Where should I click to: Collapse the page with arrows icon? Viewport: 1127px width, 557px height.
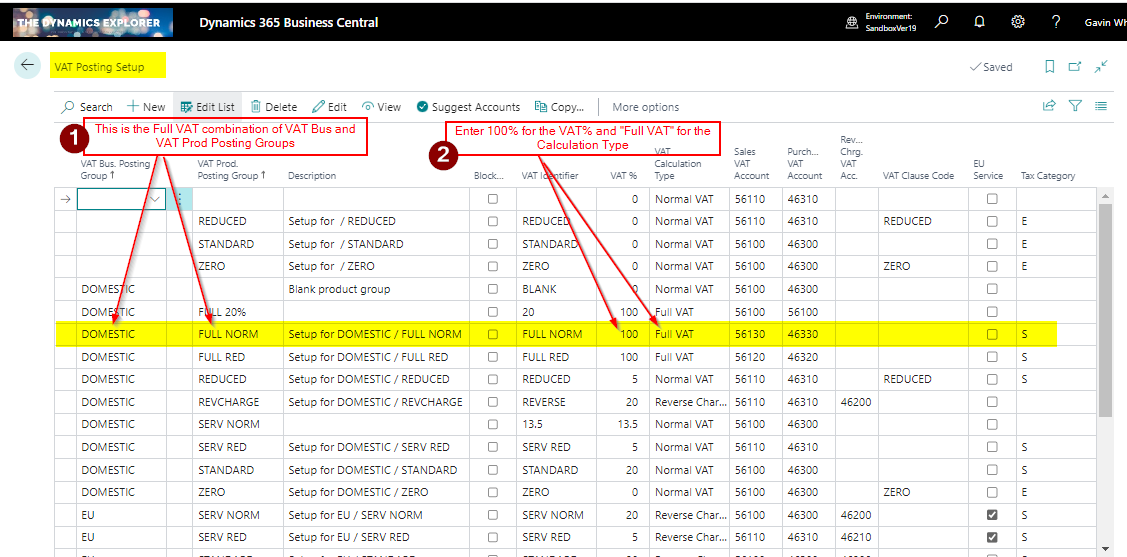coord(1101,67)
